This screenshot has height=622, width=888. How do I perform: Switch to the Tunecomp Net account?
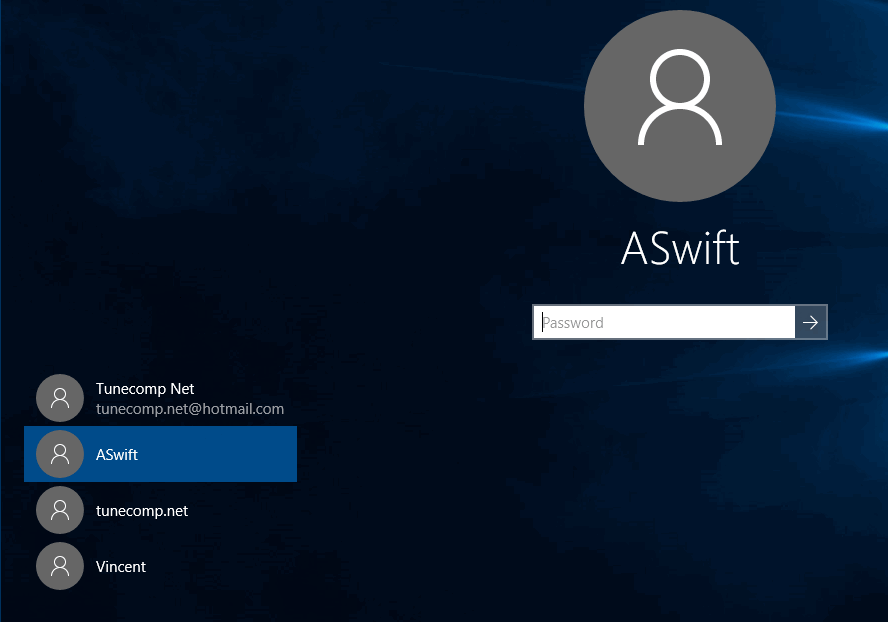(160, 398)
